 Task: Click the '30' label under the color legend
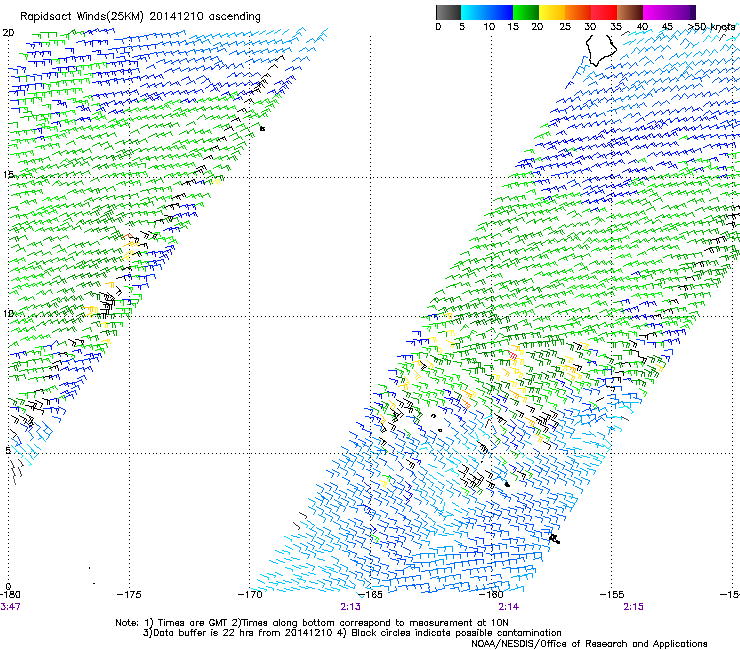[590, 27]
